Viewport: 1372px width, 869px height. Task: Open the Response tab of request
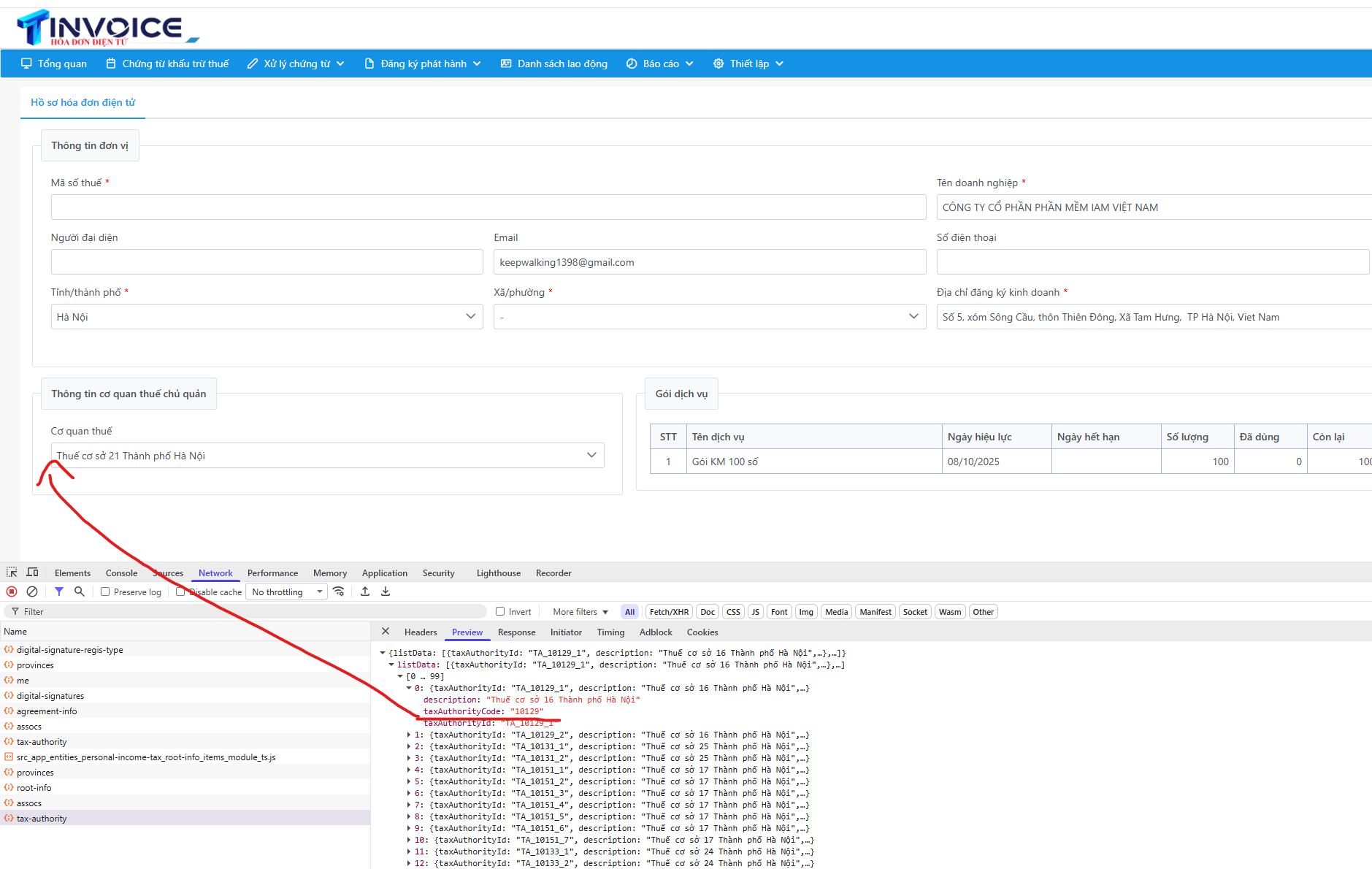click(x=516, y=632)
